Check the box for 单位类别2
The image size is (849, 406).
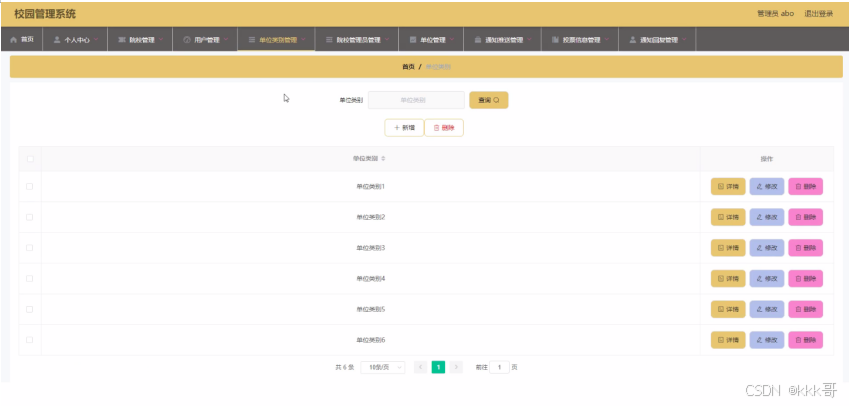click(x=29, y=217)
